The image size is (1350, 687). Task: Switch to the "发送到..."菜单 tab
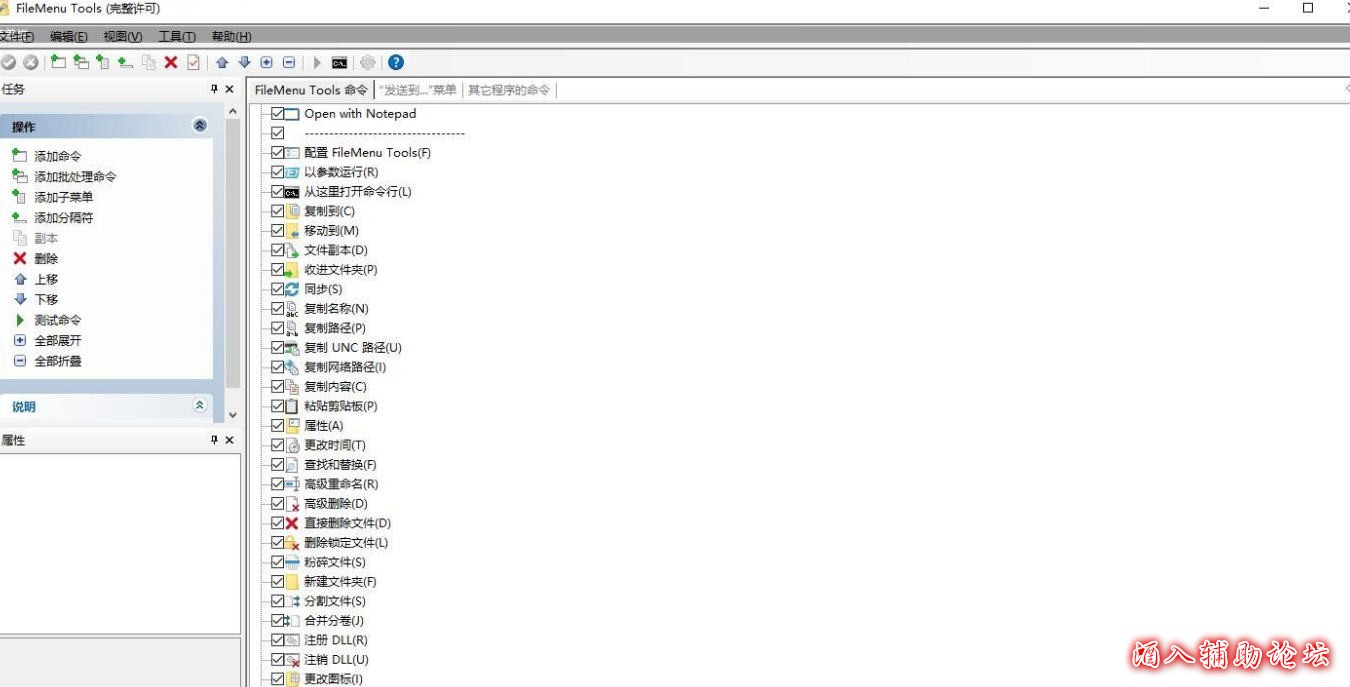[x=417, y=90]
